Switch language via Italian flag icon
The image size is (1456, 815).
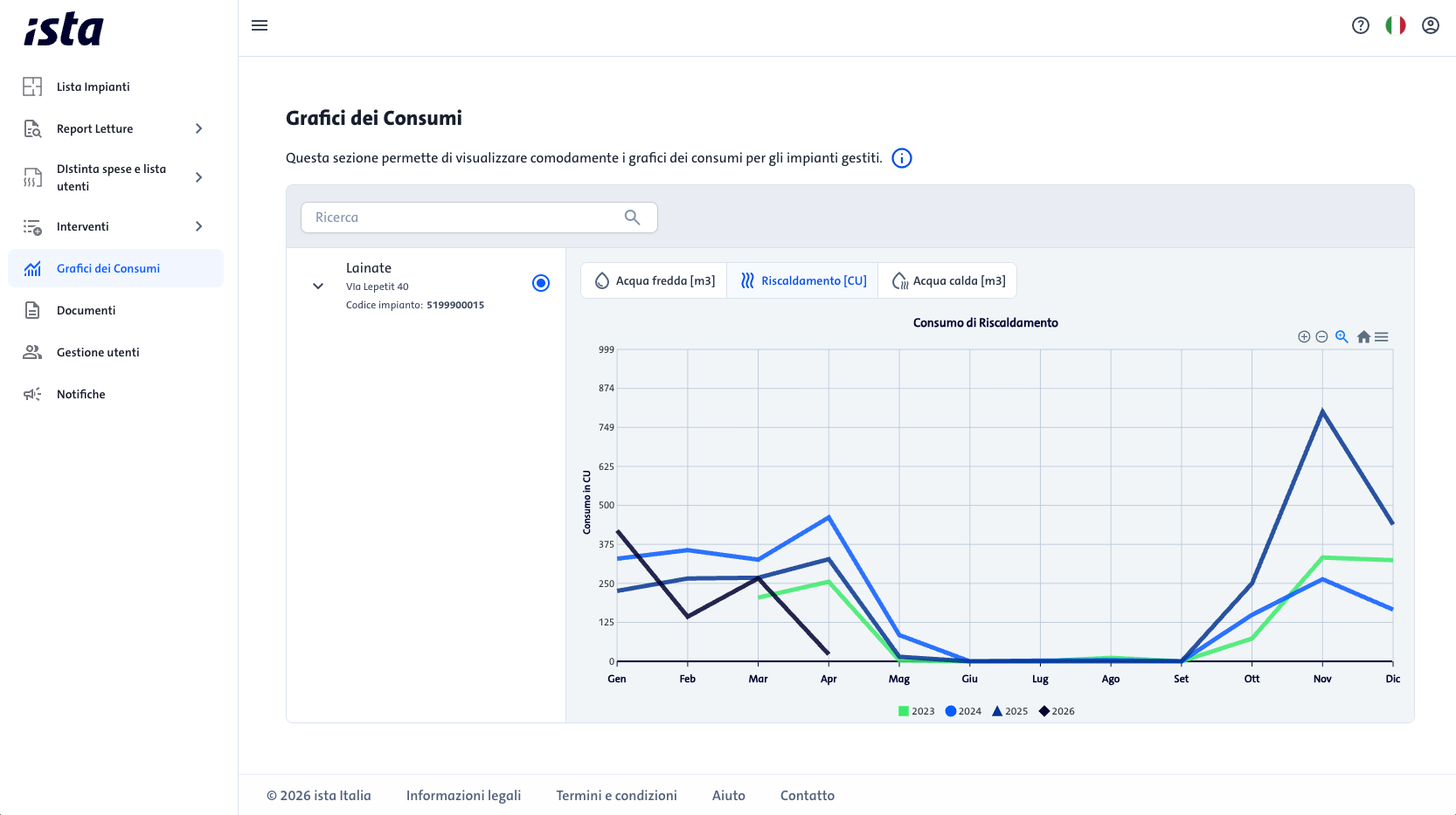(1396, 25)
